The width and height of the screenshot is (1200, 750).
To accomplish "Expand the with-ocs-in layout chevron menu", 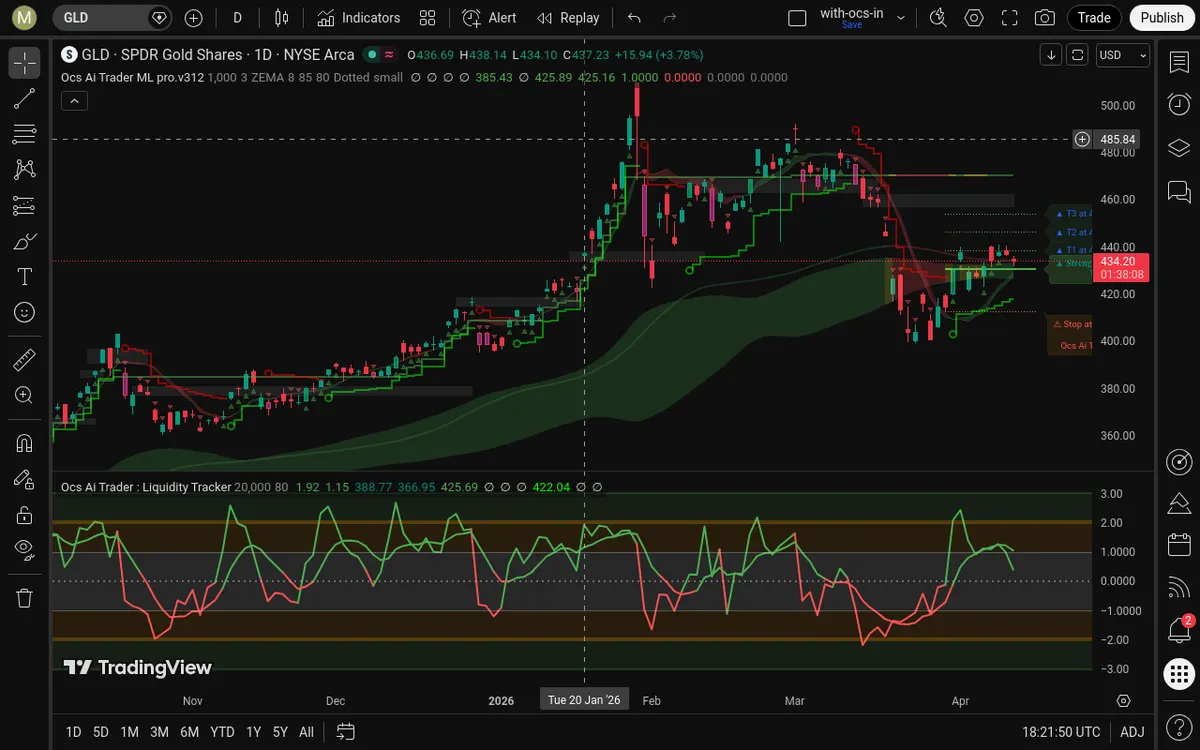I will (901, 18).
